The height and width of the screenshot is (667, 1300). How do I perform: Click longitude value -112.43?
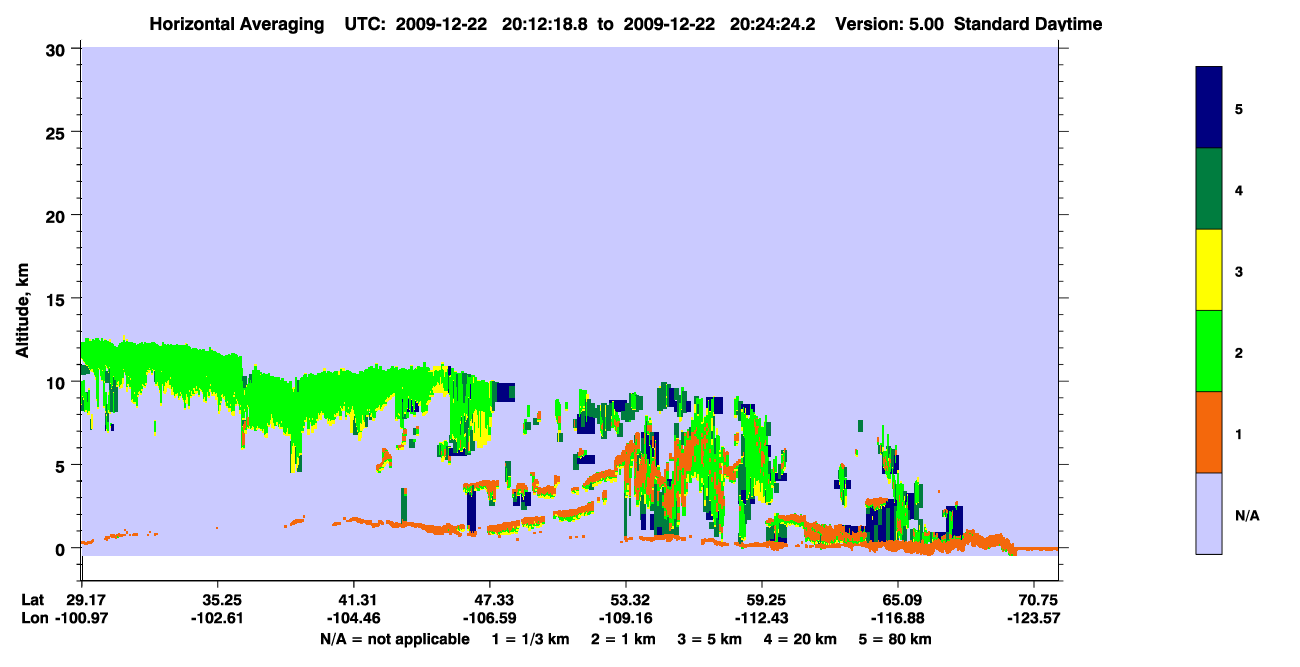coord(762,619)
